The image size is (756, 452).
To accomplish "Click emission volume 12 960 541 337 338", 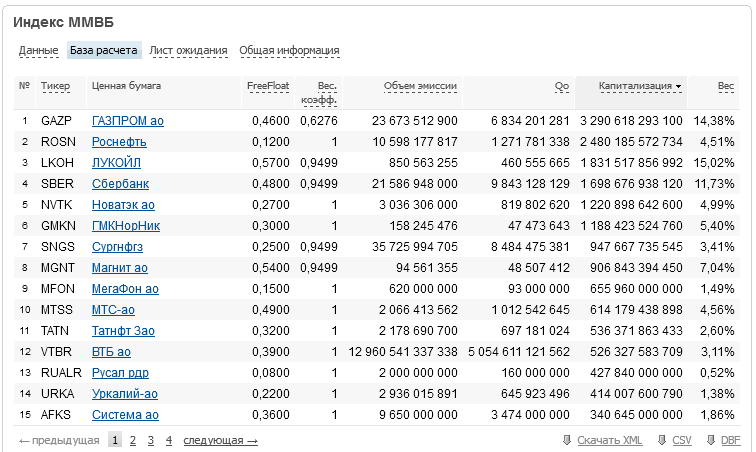I will click(403, 352).
